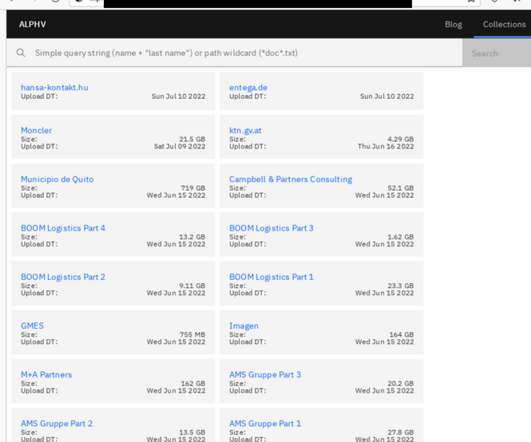Open the ktn.gv.at collection
Viewport: 531px width, 442px height.
(x=245, y=130)
